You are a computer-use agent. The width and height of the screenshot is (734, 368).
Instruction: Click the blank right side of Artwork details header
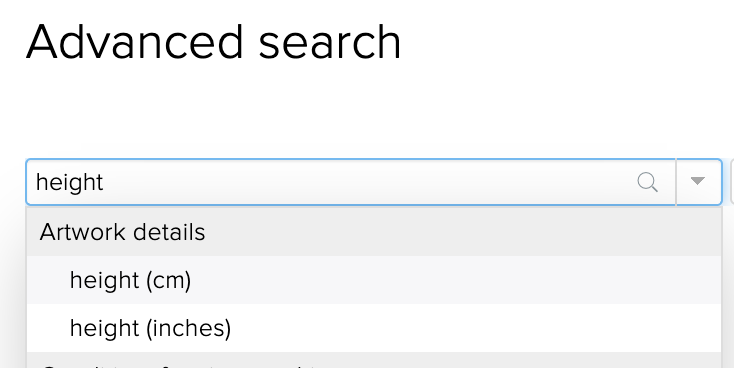[468, 232]
